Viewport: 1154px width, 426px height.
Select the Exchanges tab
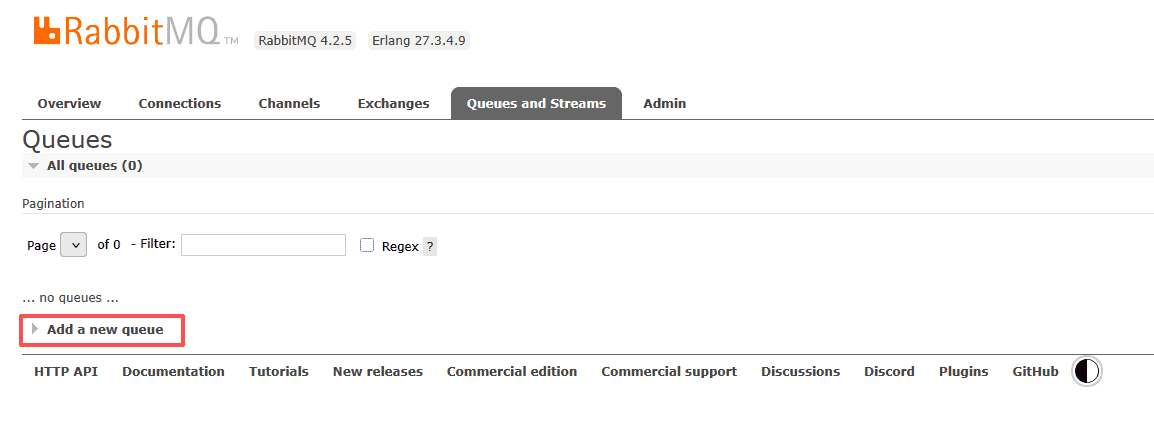click(393, 104)
